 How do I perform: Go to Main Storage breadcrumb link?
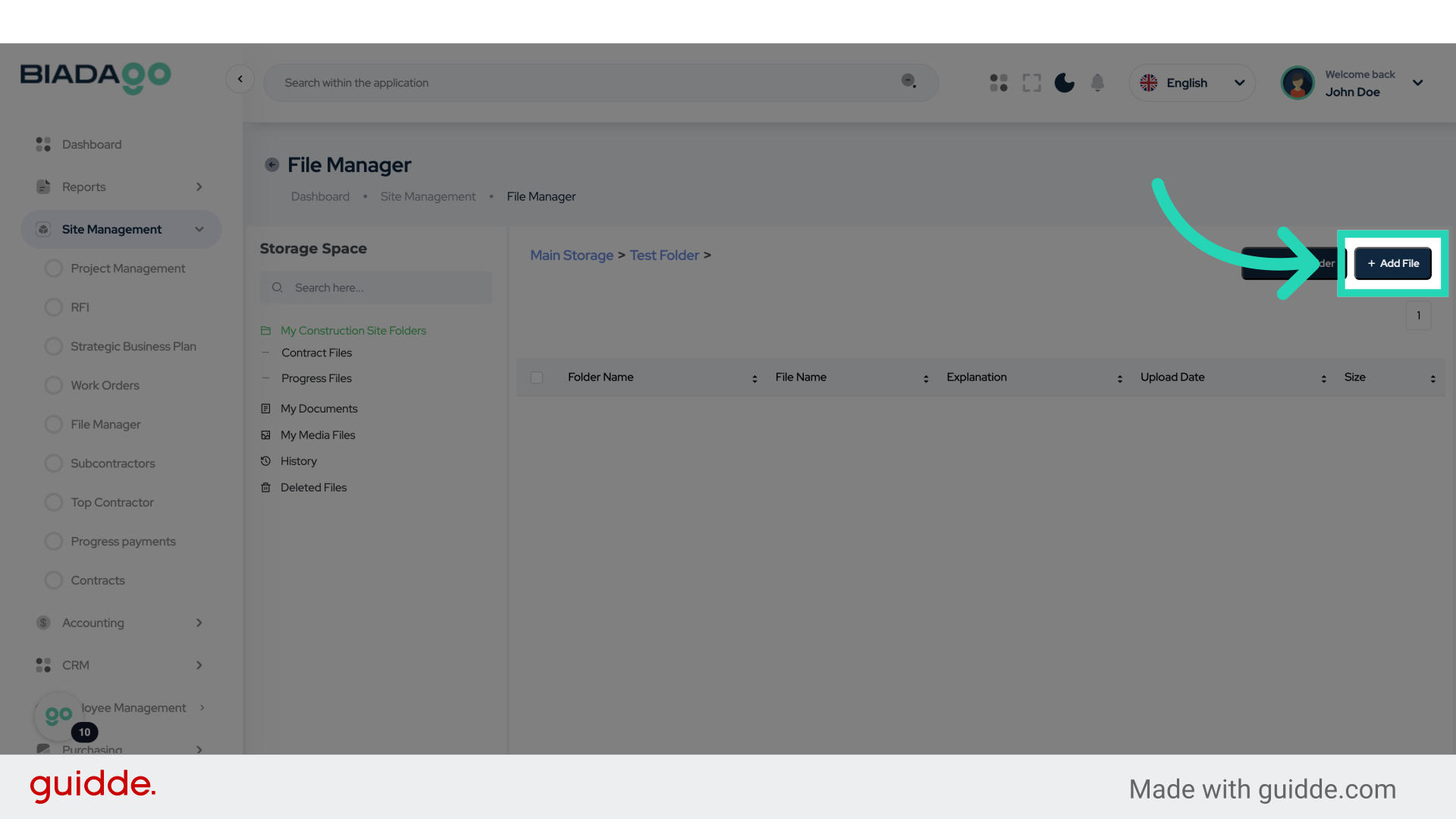(x=571, y=256)
